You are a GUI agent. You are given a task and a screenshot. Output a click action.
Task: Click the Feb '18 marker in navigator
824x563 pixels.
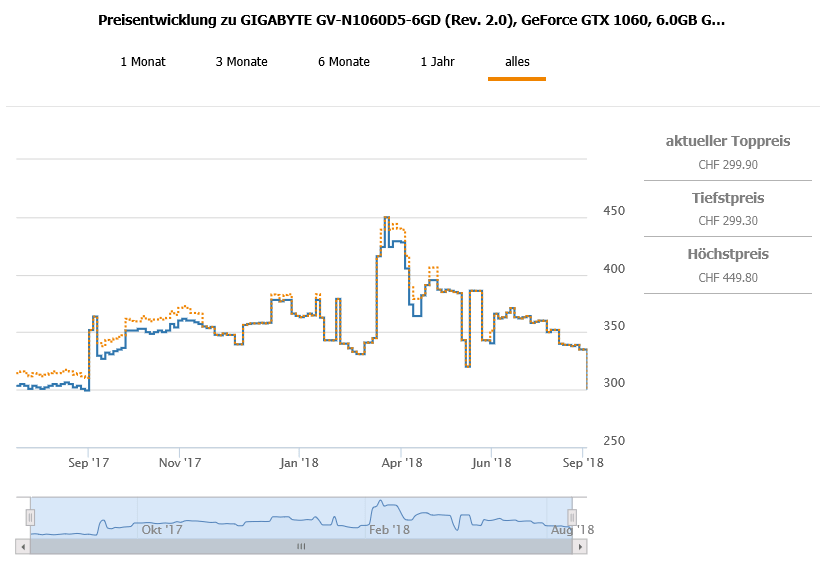[388, 530]
